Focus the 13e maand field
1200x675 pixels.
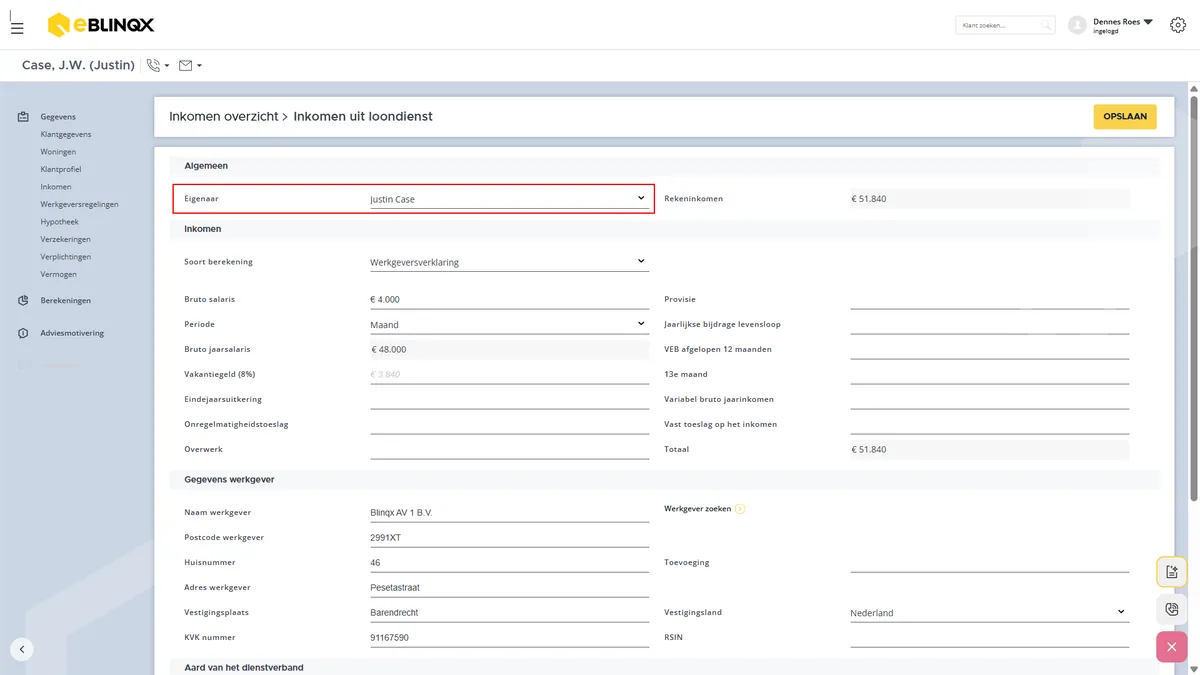(x=989, y=374)
